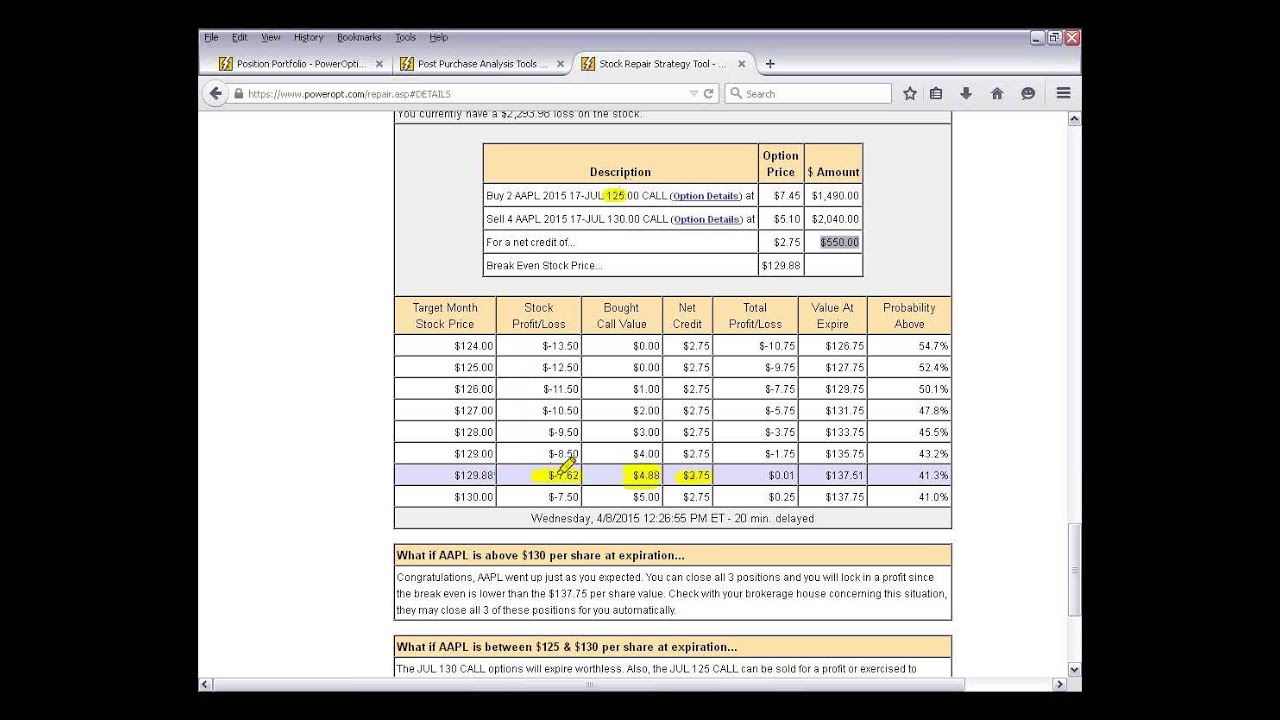Open Option Details link for 130.00 CALL
The image size is (1280, 720).
pos(706,219)
